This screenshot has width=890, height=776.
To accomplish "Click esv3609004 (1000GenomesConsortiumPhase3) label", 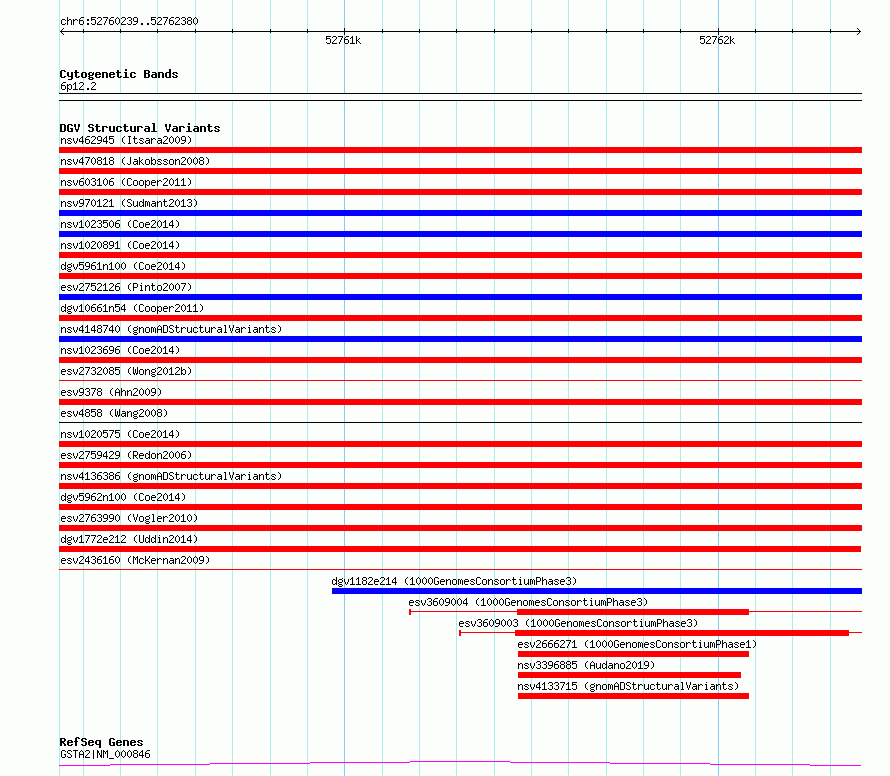I will (x=528, y=602).
